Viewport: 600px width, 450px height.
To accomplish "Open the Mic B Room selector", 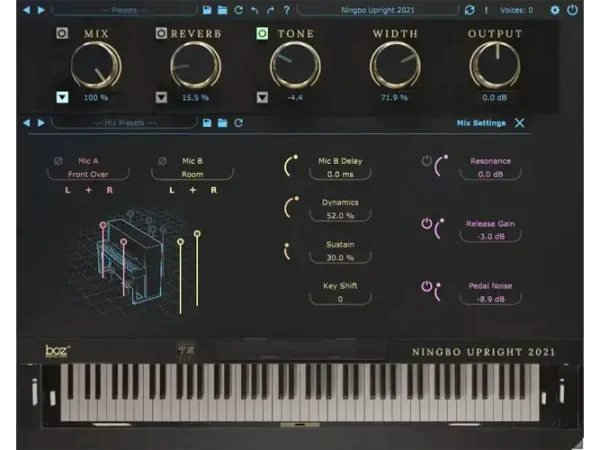I will tap(192, 174).
